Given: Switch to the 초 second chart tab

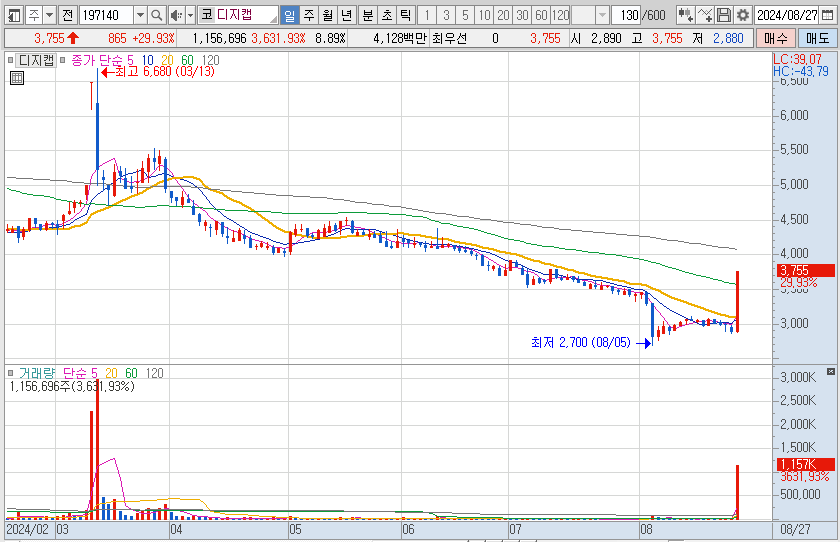Looking at the screenshot, I should [387, 15].
